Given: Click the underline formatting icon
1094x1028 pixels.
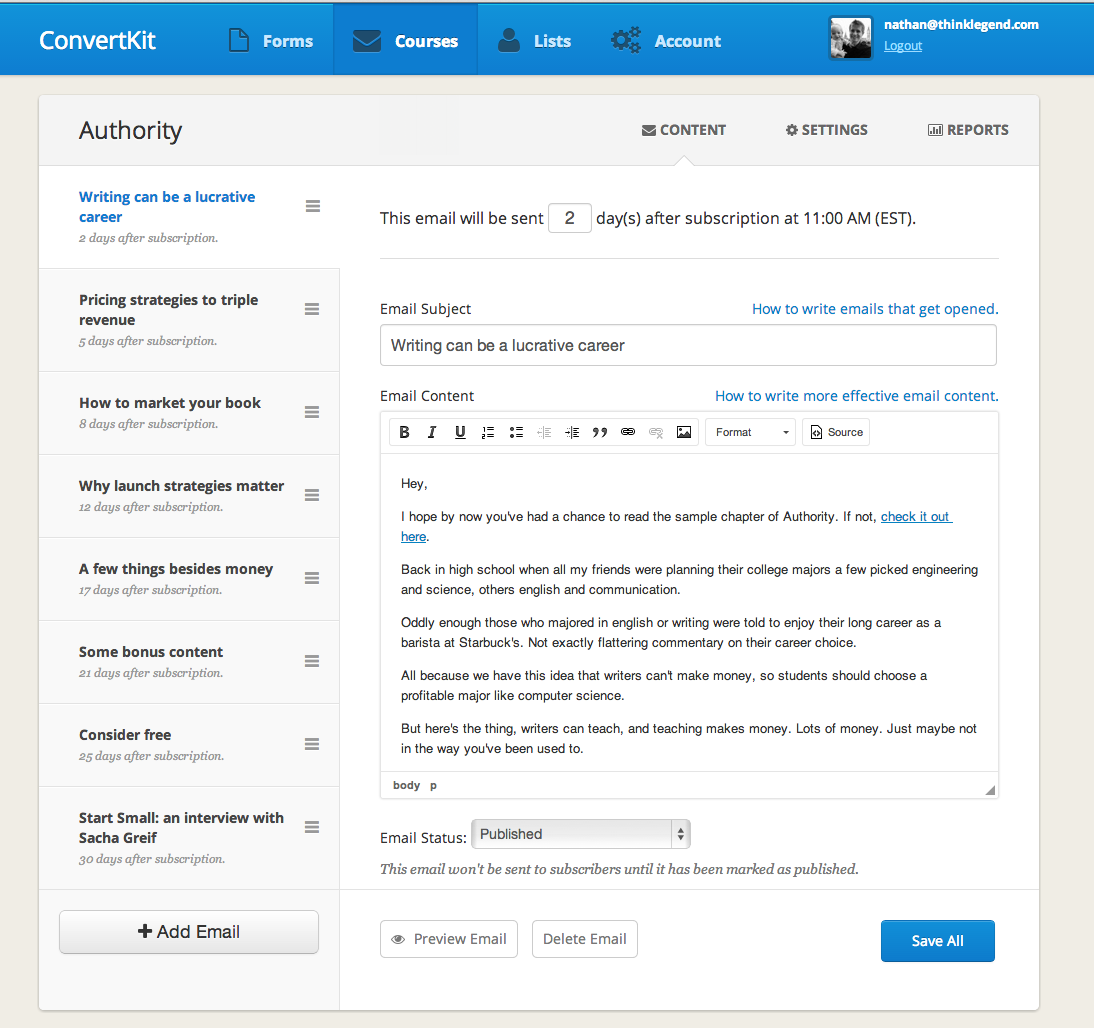Looking at the screenshot, I should [x=460, y=432].
